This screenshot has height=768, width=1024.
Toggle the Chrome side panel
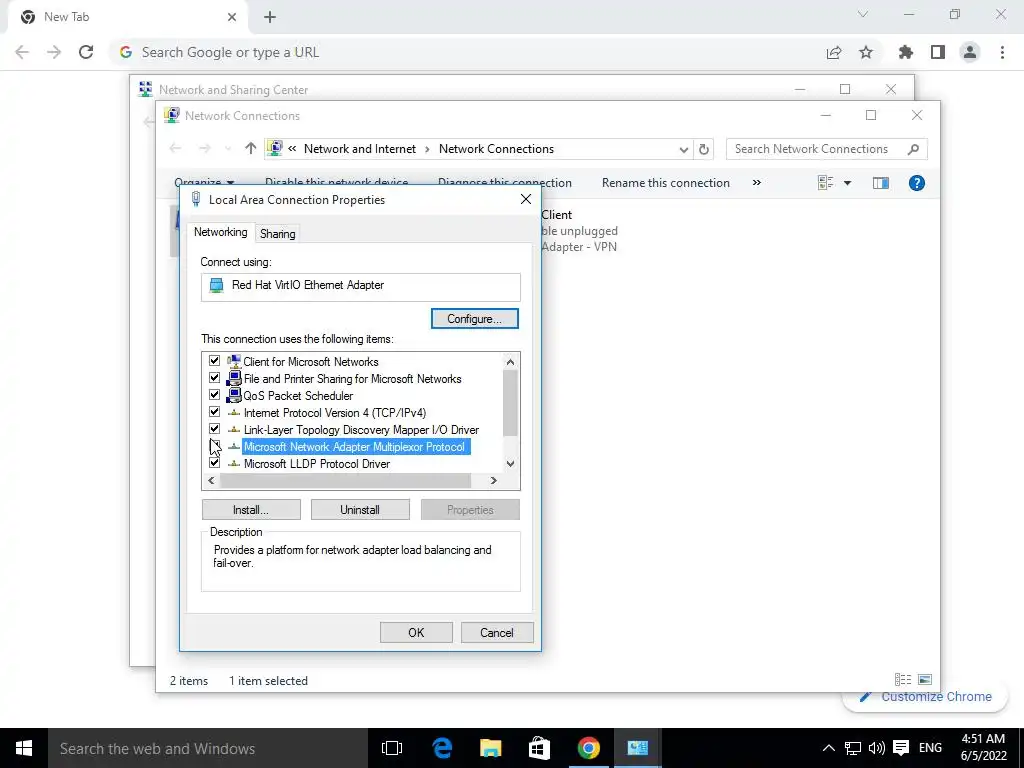(938, 52)
